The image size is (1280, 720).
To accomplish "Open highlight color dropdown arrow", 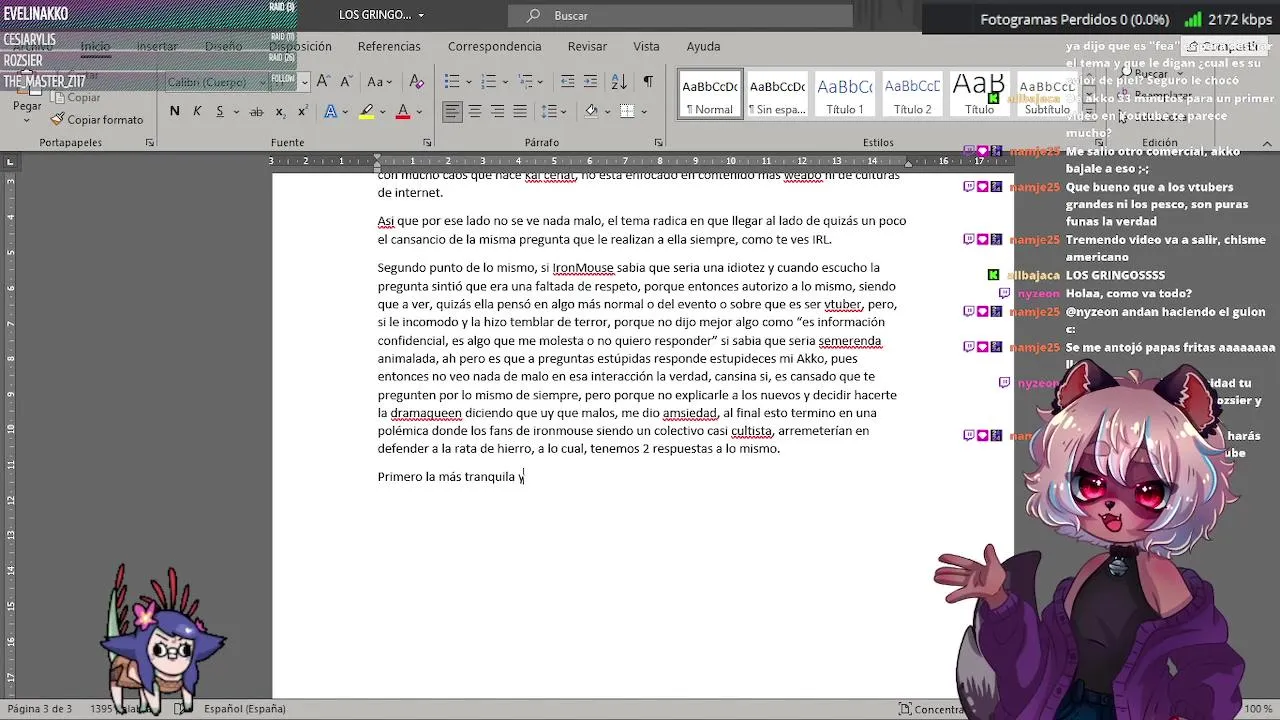I will (383, 112).
